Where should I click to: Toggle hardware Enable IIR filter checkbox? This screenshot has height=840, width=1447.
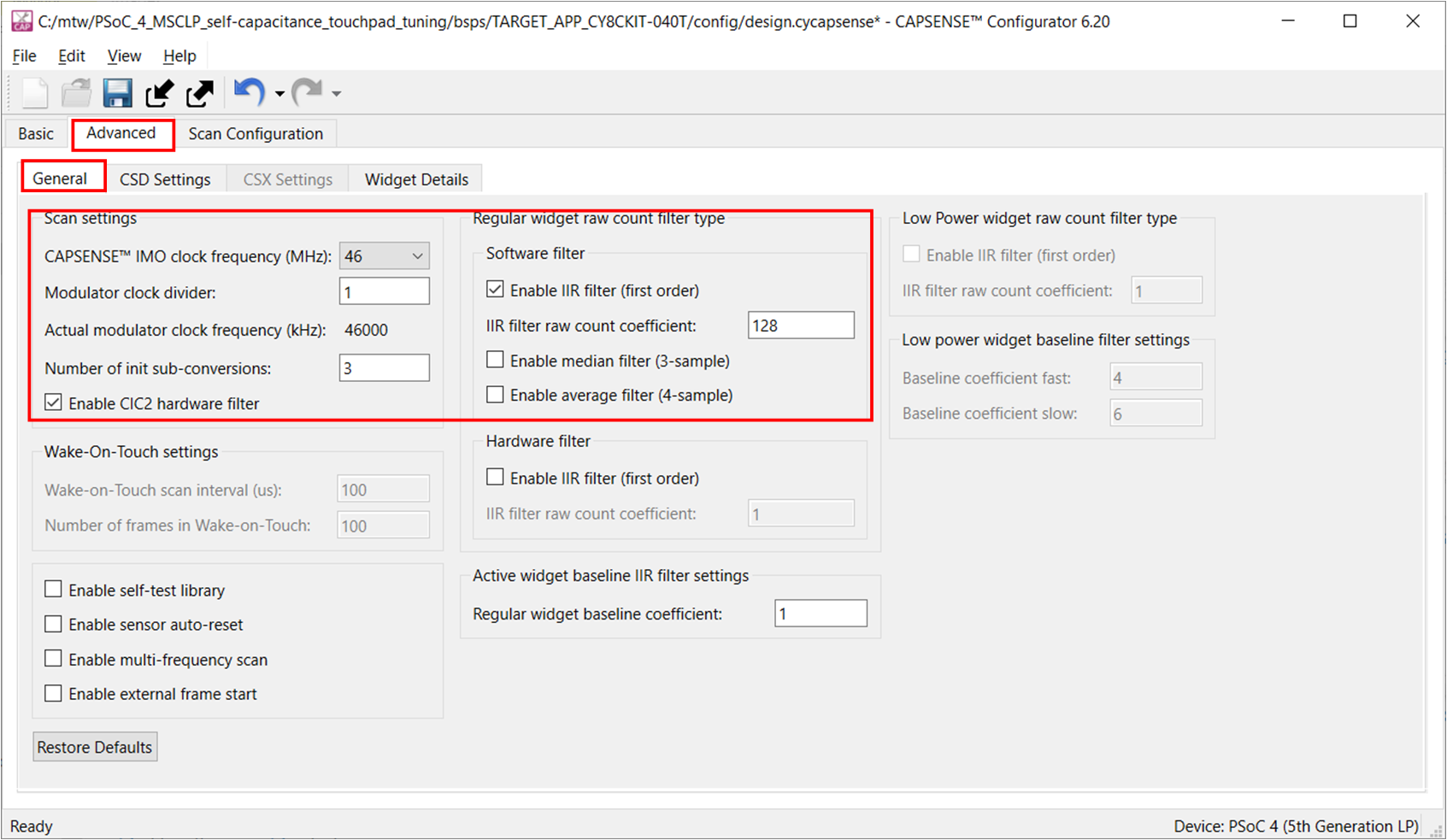pyautogui.click(x=495, y=477)
